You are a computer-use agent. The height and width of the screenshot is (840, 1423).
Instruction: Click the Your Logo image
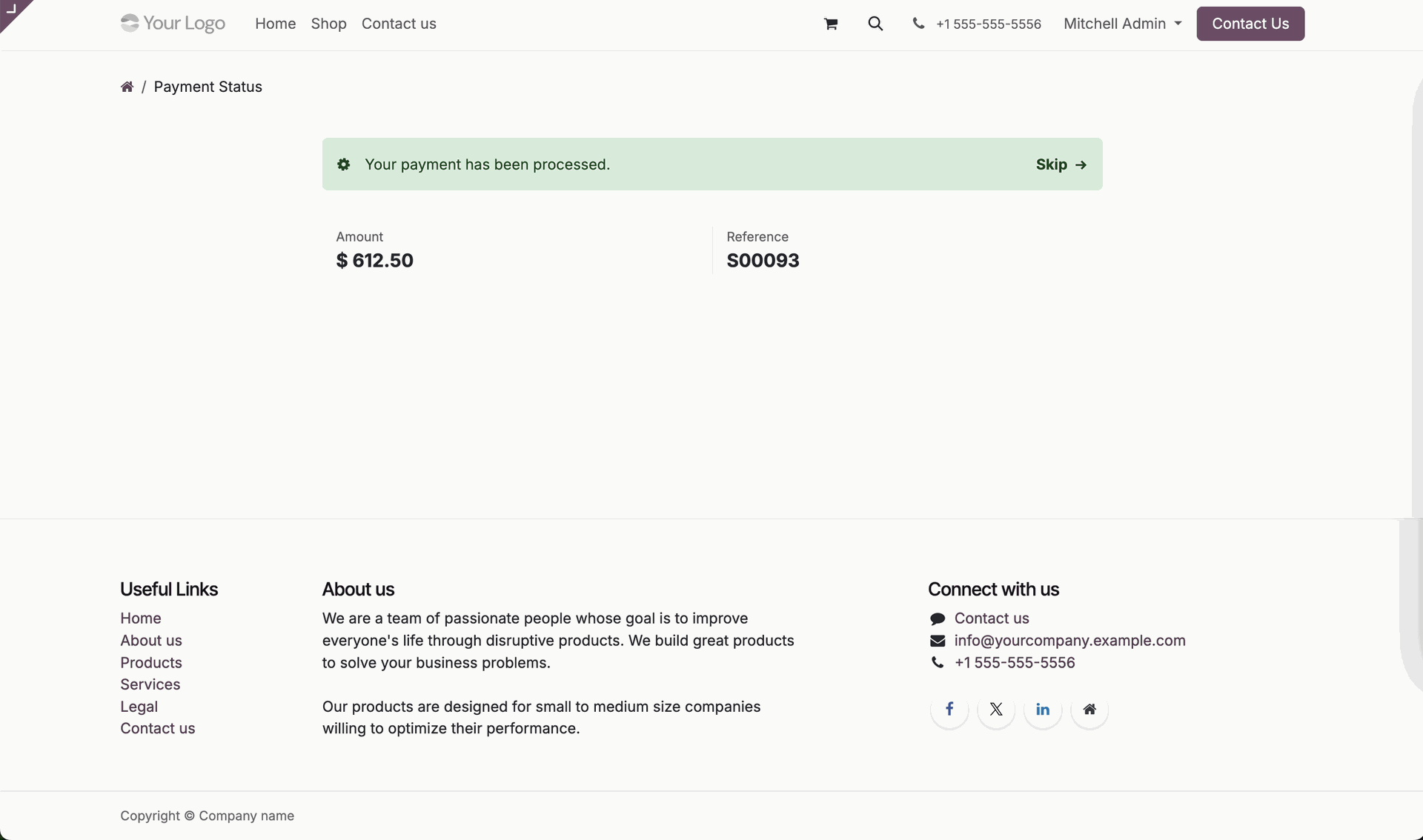pos(173,24)
